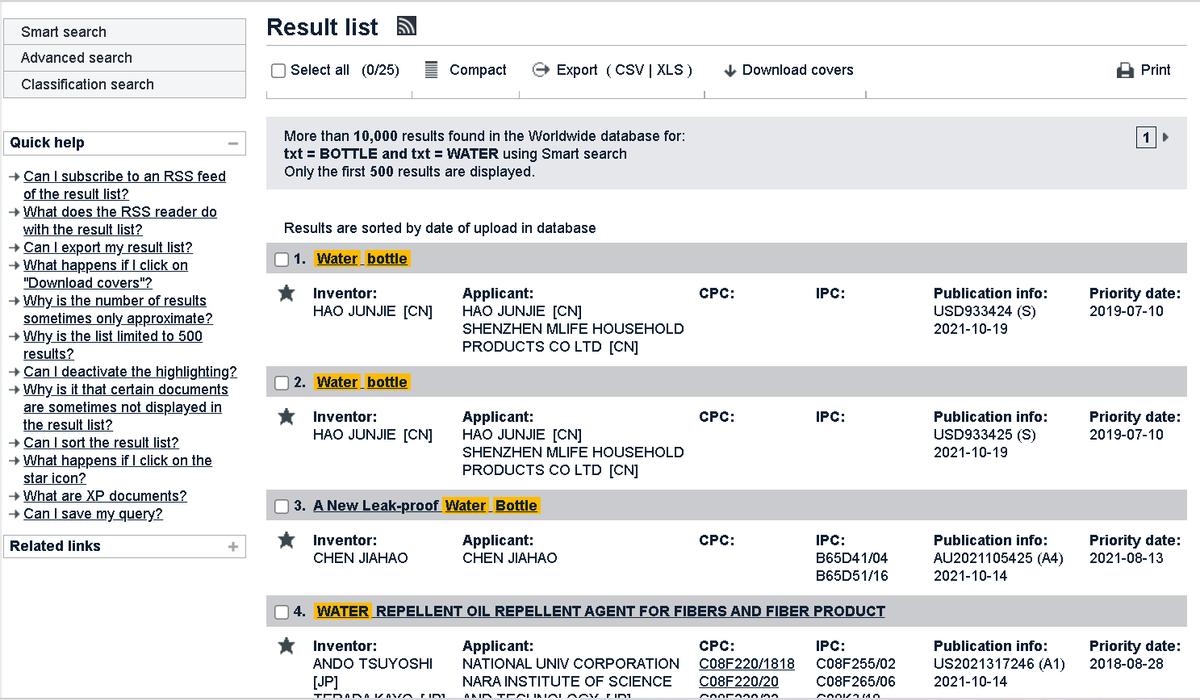
Task: Click the Compact view list icon
Action: click(x=432, y=70)
